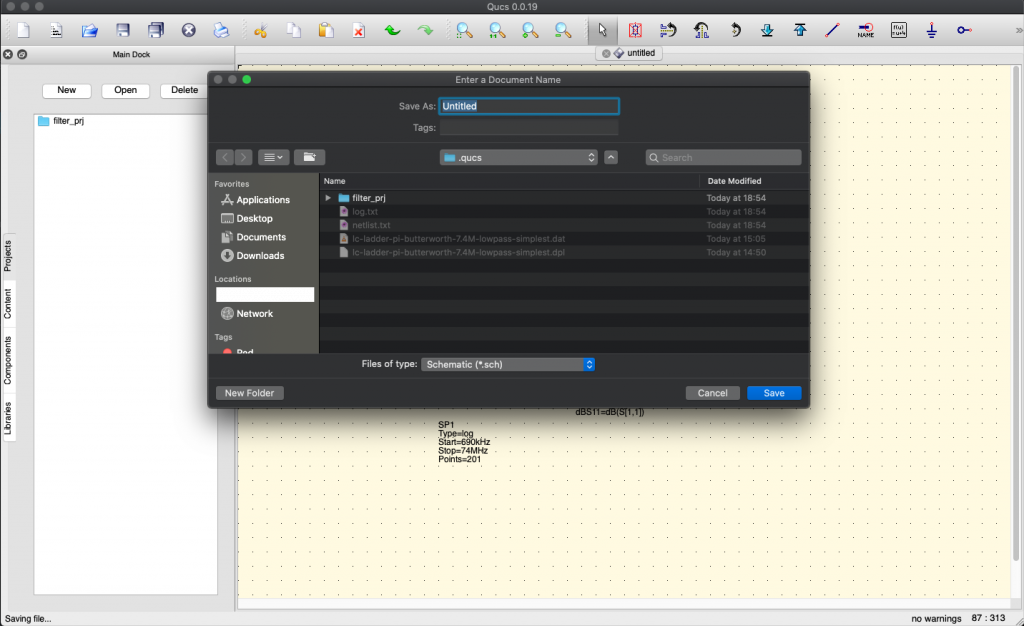Insert a ground symbol from the toolbar

[931, 30]
